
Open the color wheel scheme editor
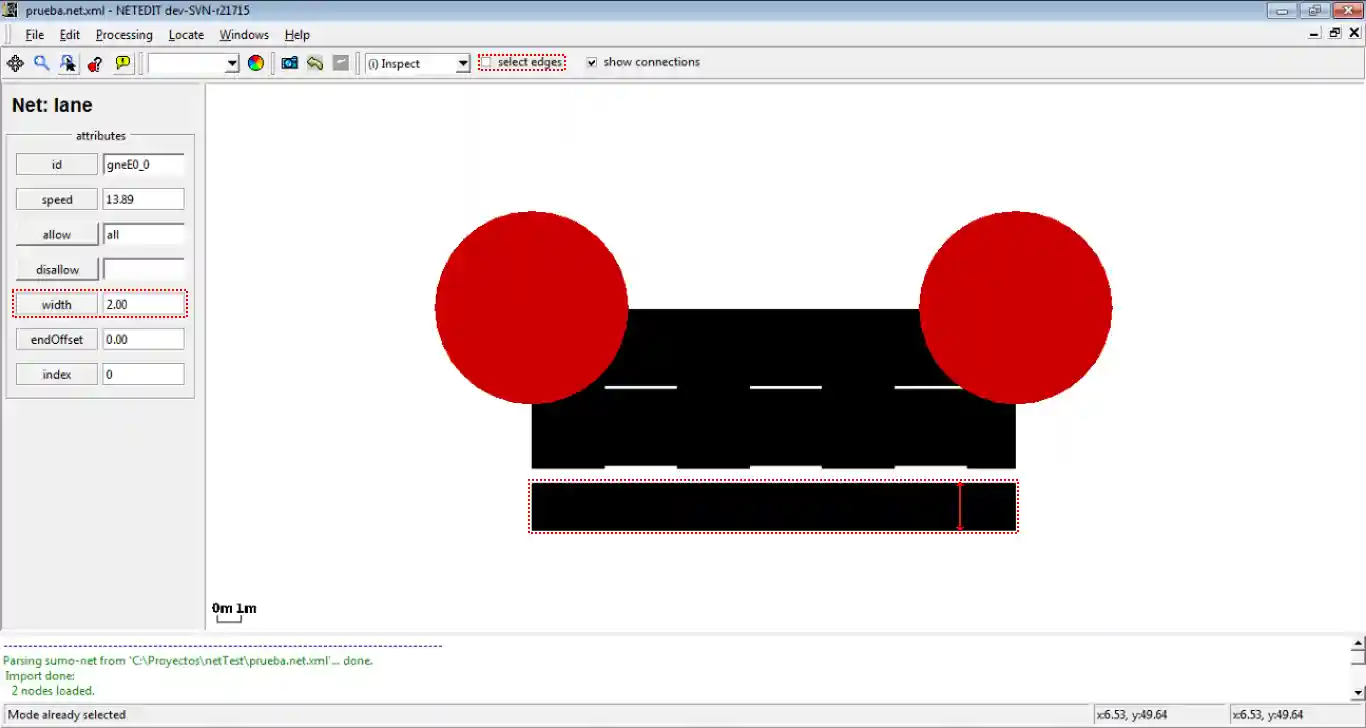click(256, 63)
